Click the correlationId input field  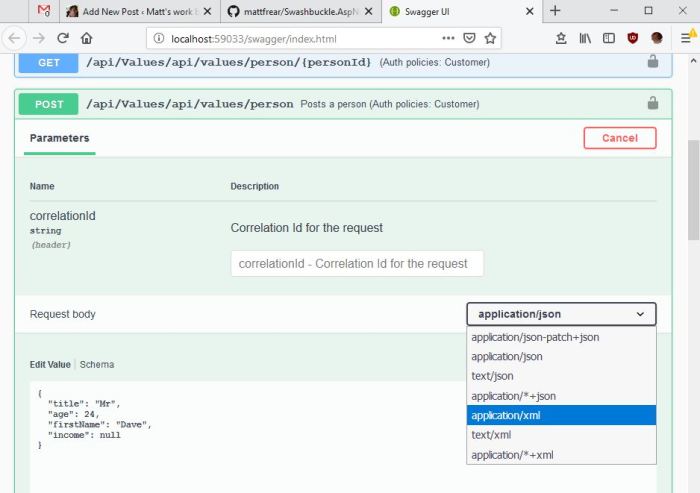[x=357, y=264]
